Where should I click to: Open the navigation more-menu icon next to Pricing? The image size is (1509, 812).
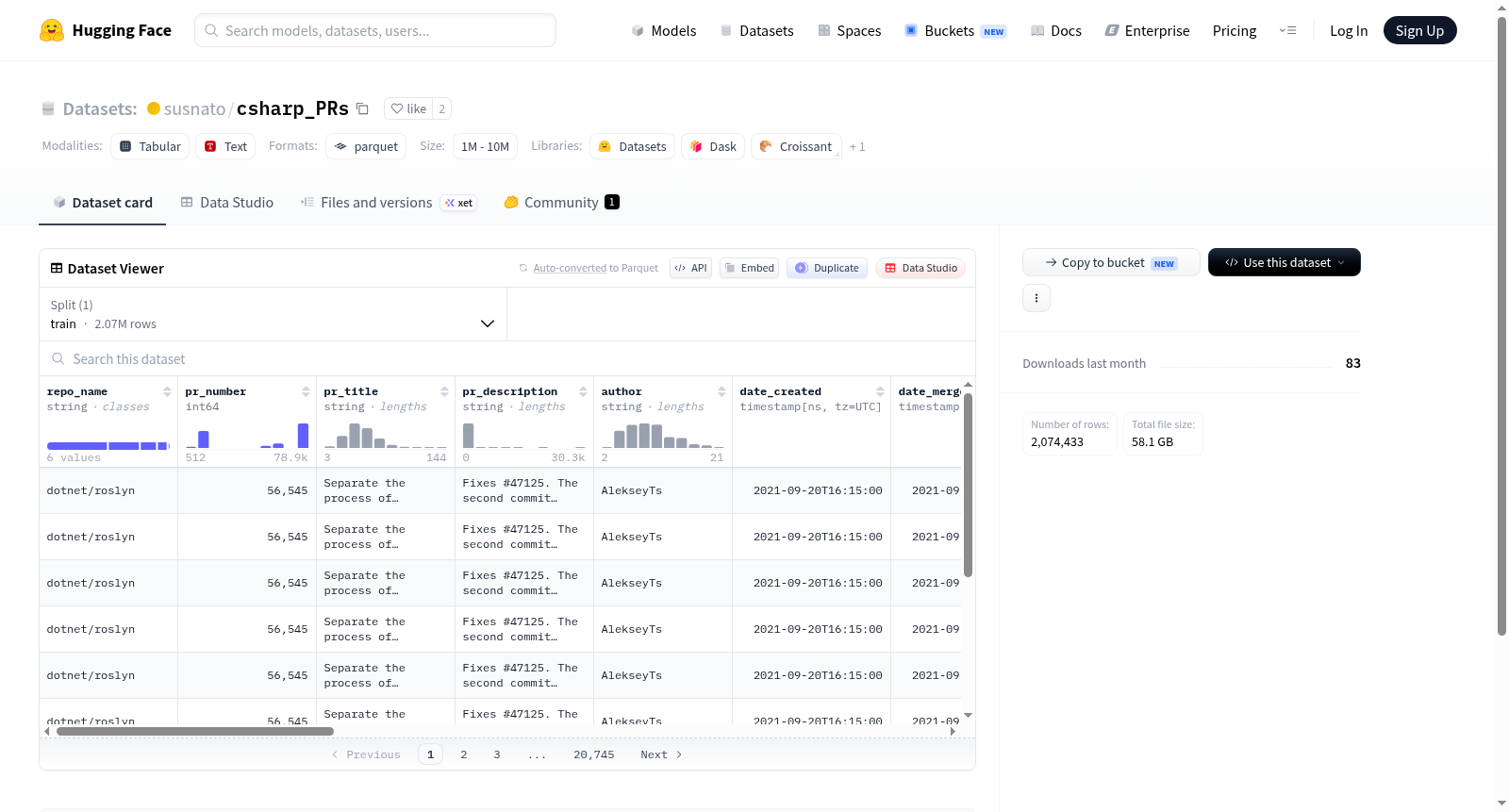coord(1287,30)
